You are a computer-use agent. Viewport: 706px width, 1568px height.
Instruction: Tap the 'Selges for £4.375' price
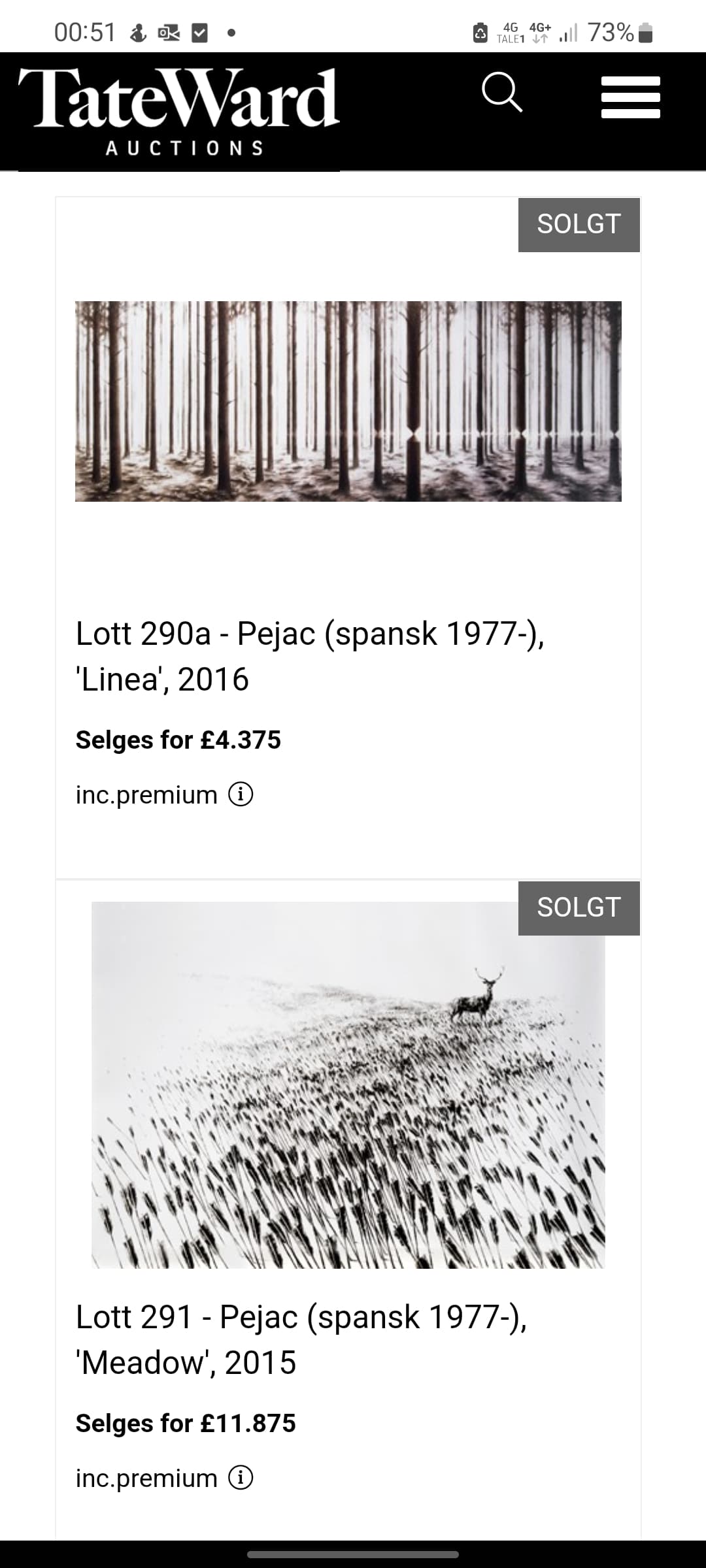(178, 740)
